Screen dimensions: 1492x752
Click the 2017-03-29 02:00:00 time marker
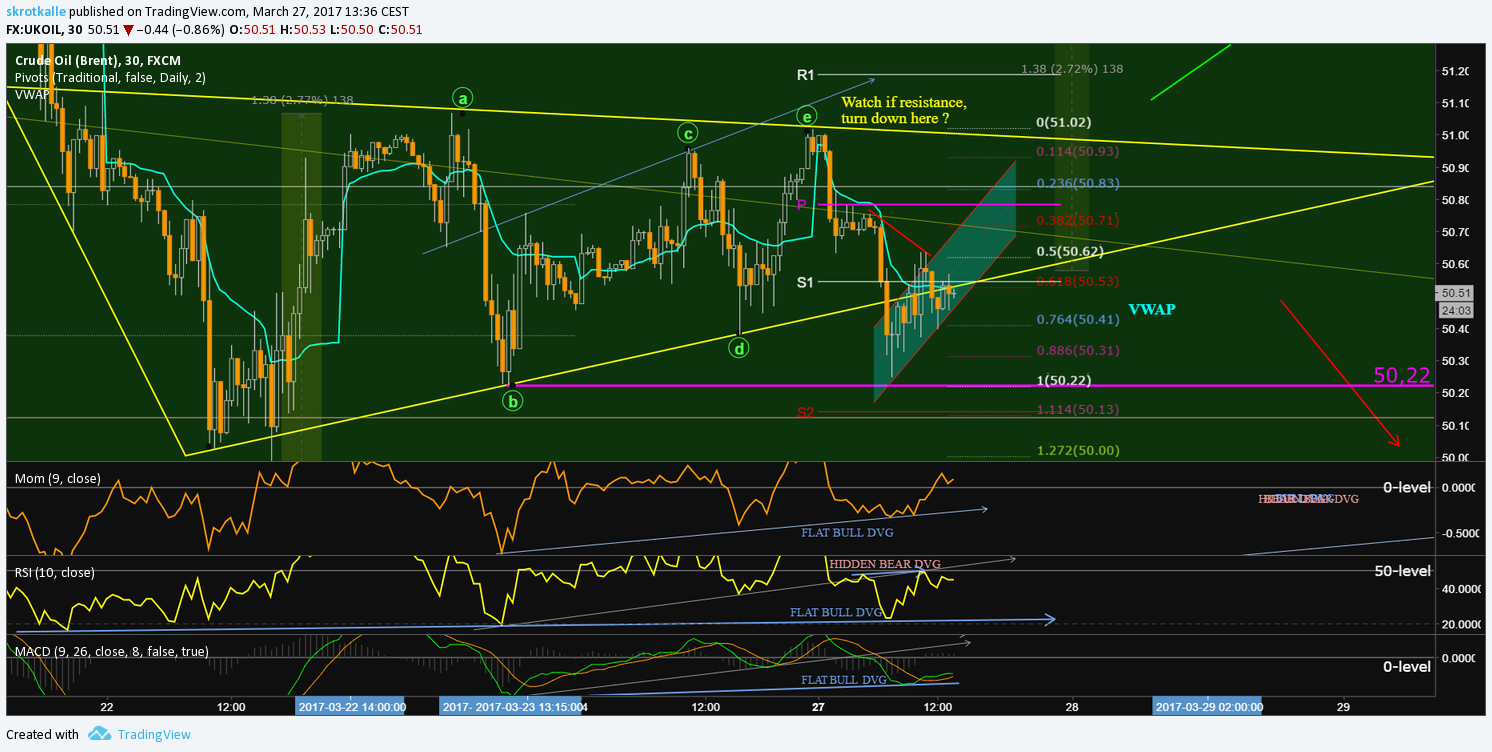[1208, 707]
